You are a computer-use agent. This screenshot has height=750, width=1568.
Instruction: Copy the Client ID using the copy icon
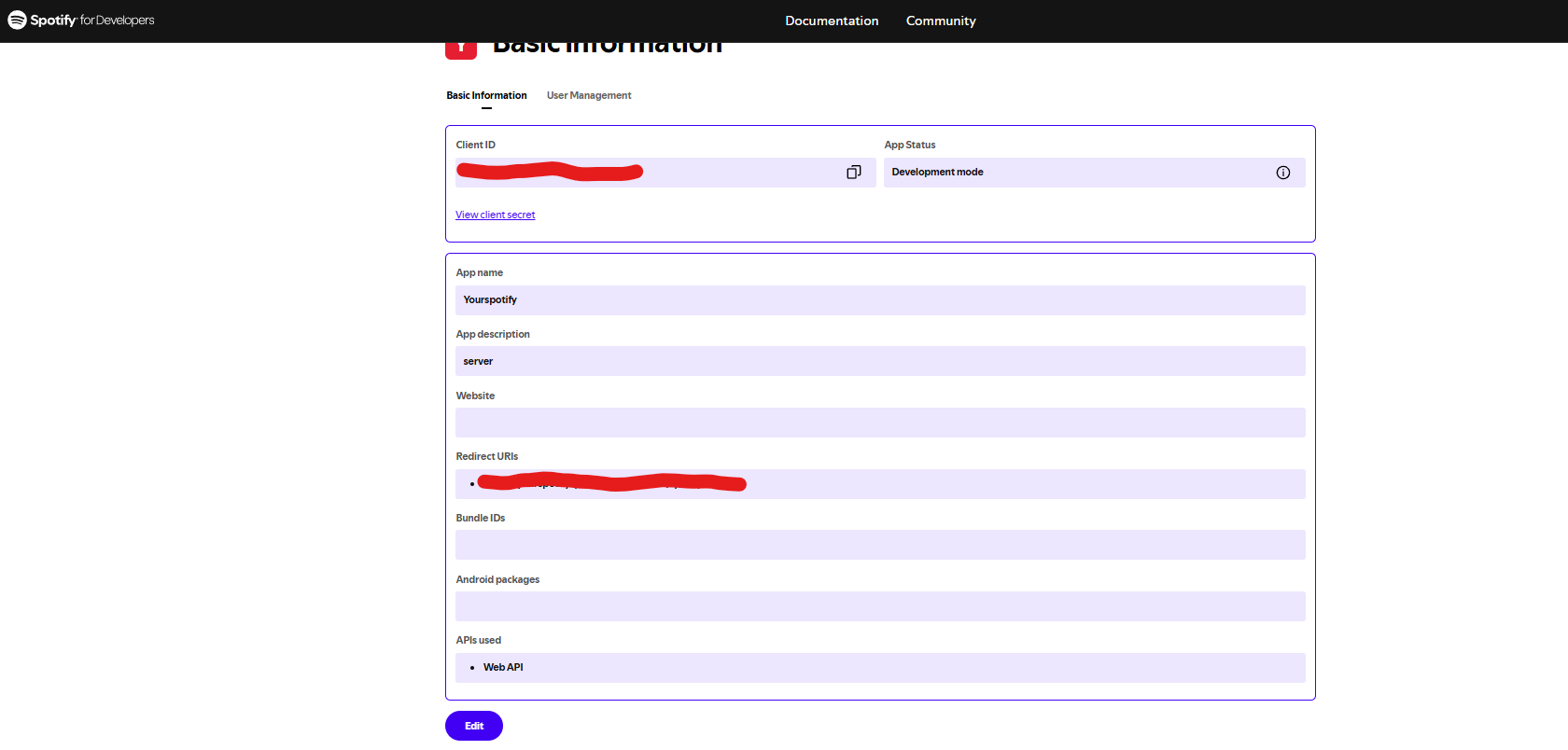click(x=853, y=173)
